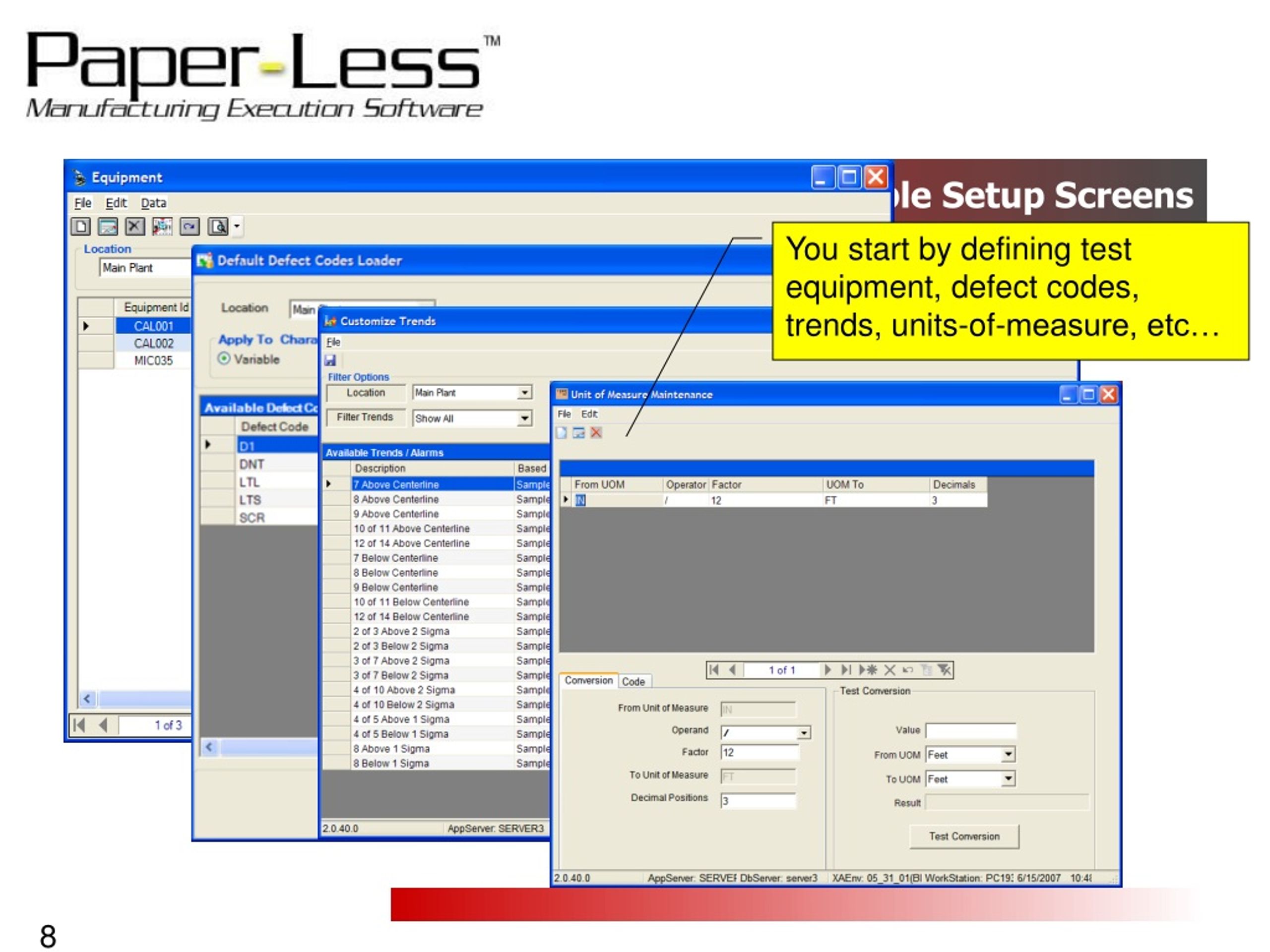Screen dimensions: 1270x952
Task: Select equipment row CAL001
Action: point(153,326)
